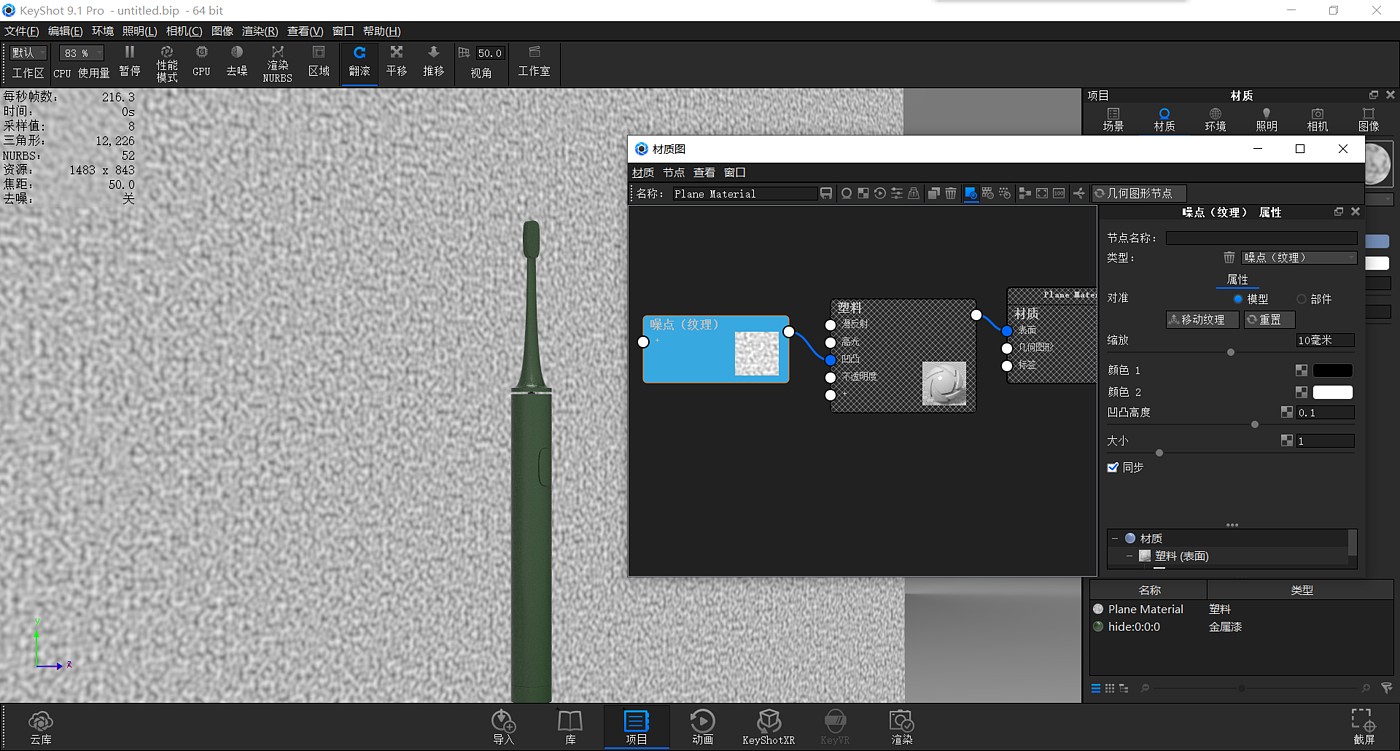Open Material Graph View (查看) menu
1400x751 pixels.
[x=704, y=173]
